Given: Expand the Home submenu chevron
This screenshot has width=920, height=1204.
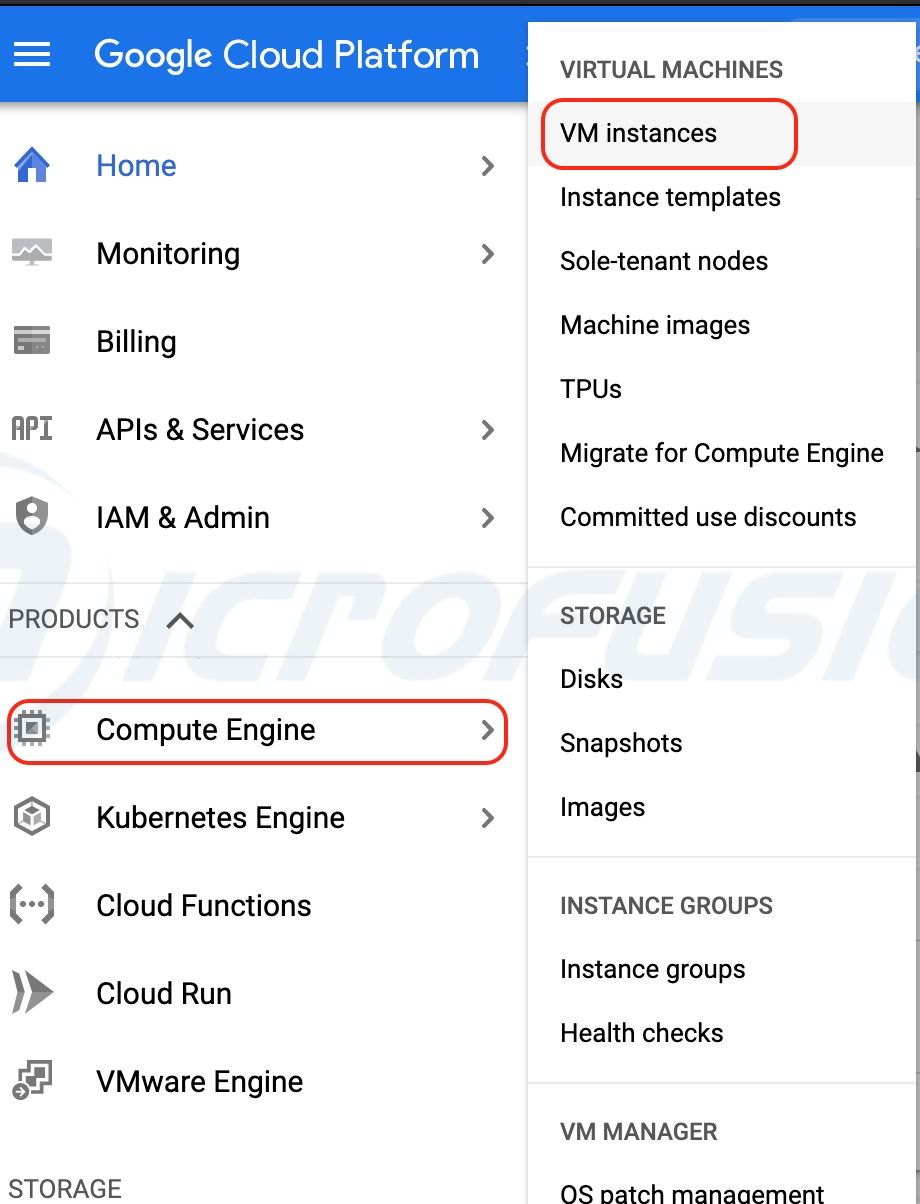Looking at the screenshot, I should coord(488,166).
